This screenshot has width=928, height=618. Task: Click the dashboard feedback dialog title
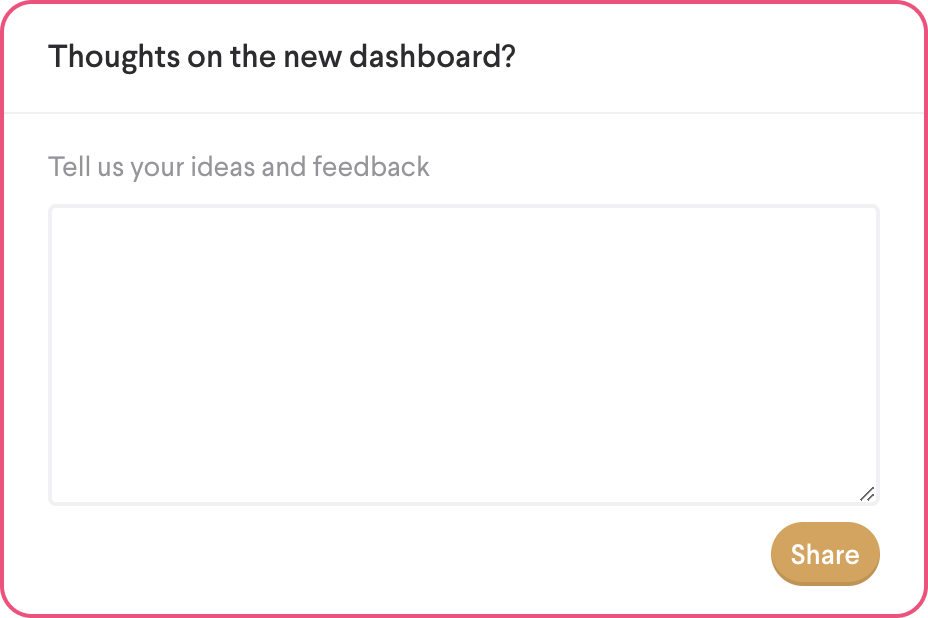pos(281,57)
